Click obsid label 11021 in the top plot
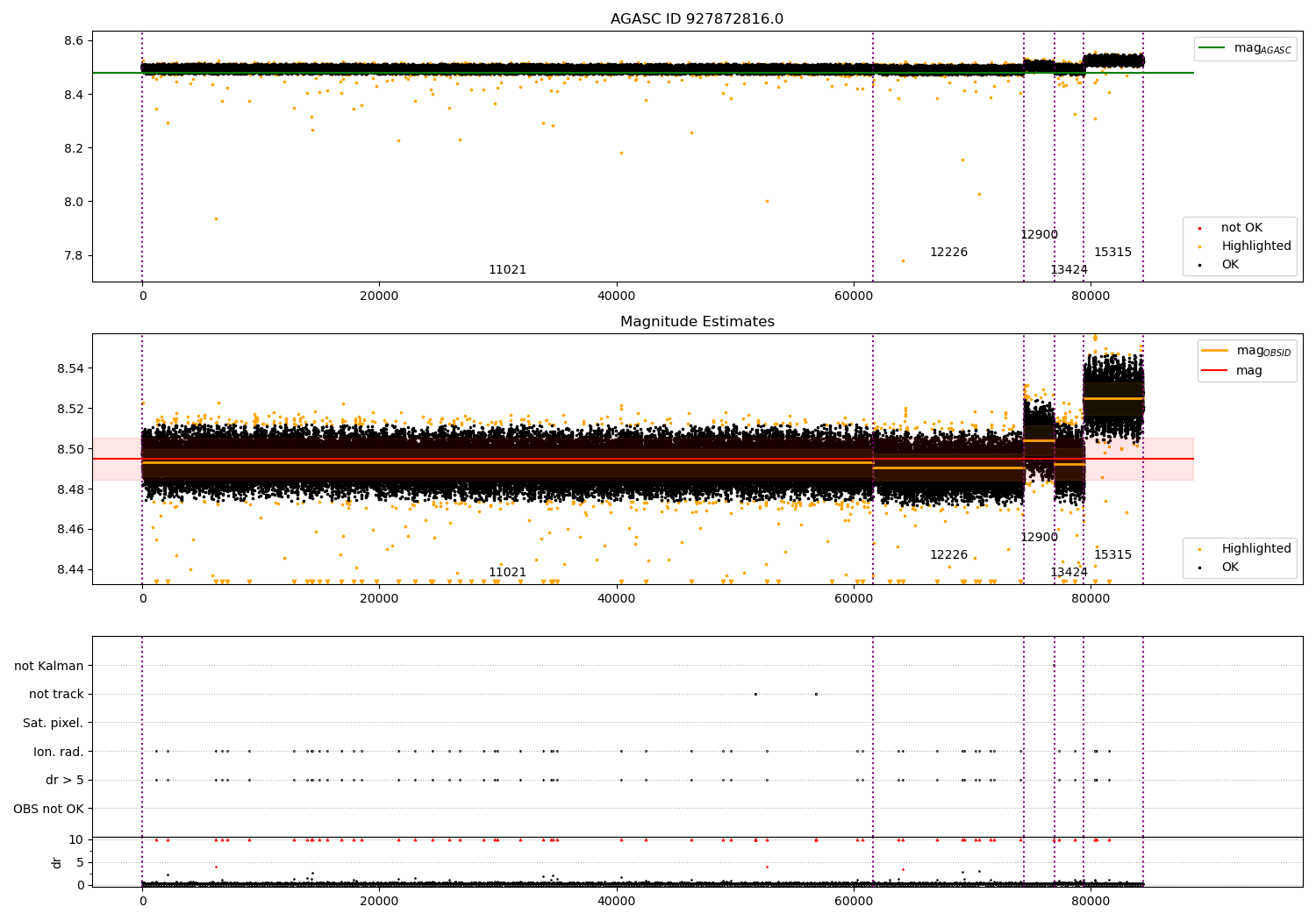Screen dimensions: 1316x921 click(x=507, y=270)
